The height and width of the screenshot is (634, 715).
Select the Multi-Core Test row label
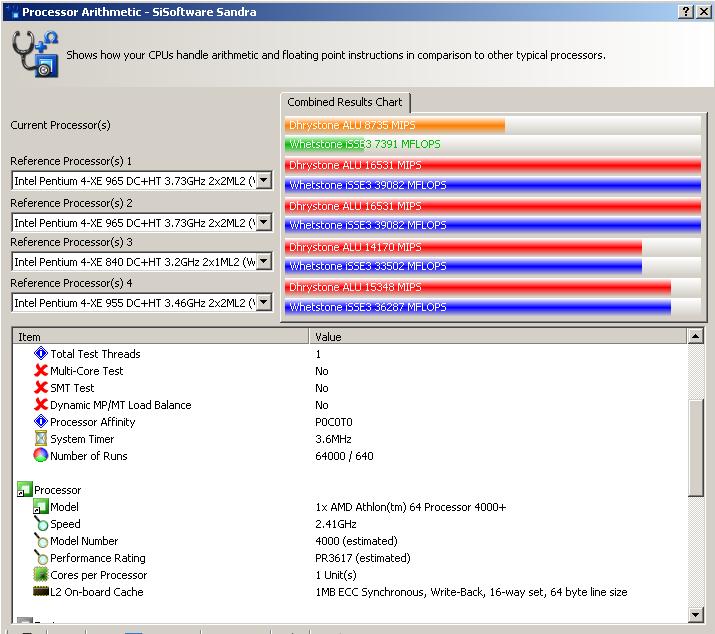click(x=87, y=371)
